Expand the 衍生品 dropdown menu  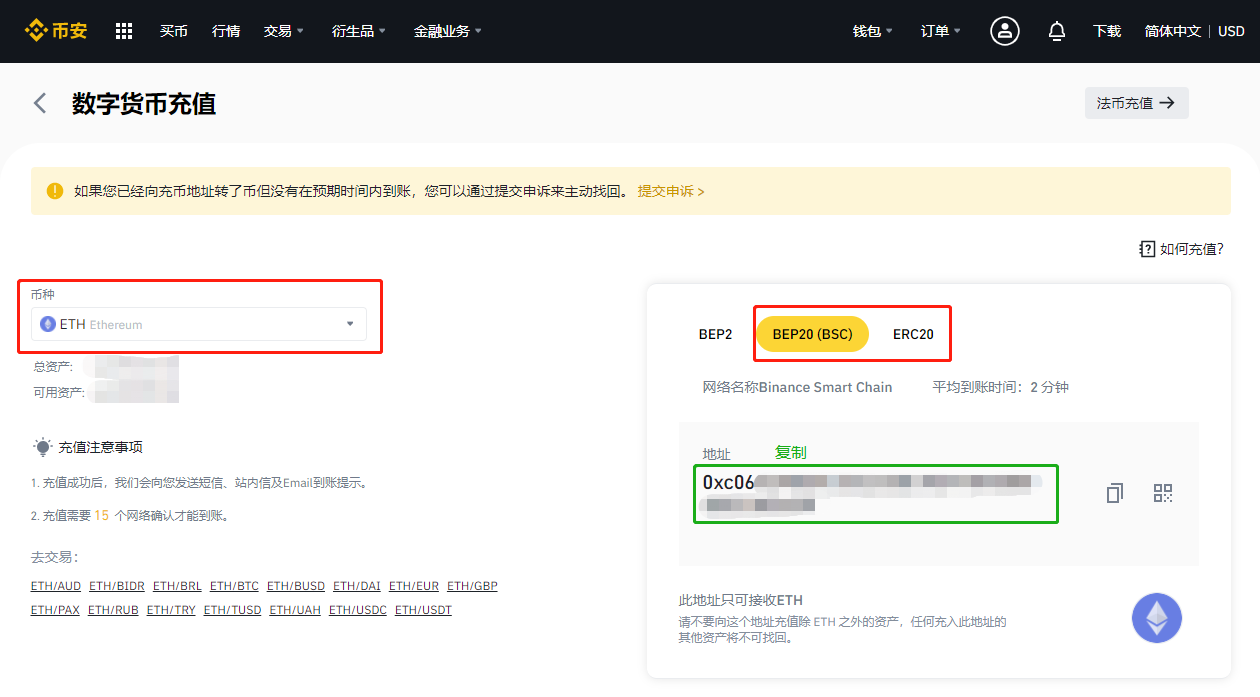359,31
